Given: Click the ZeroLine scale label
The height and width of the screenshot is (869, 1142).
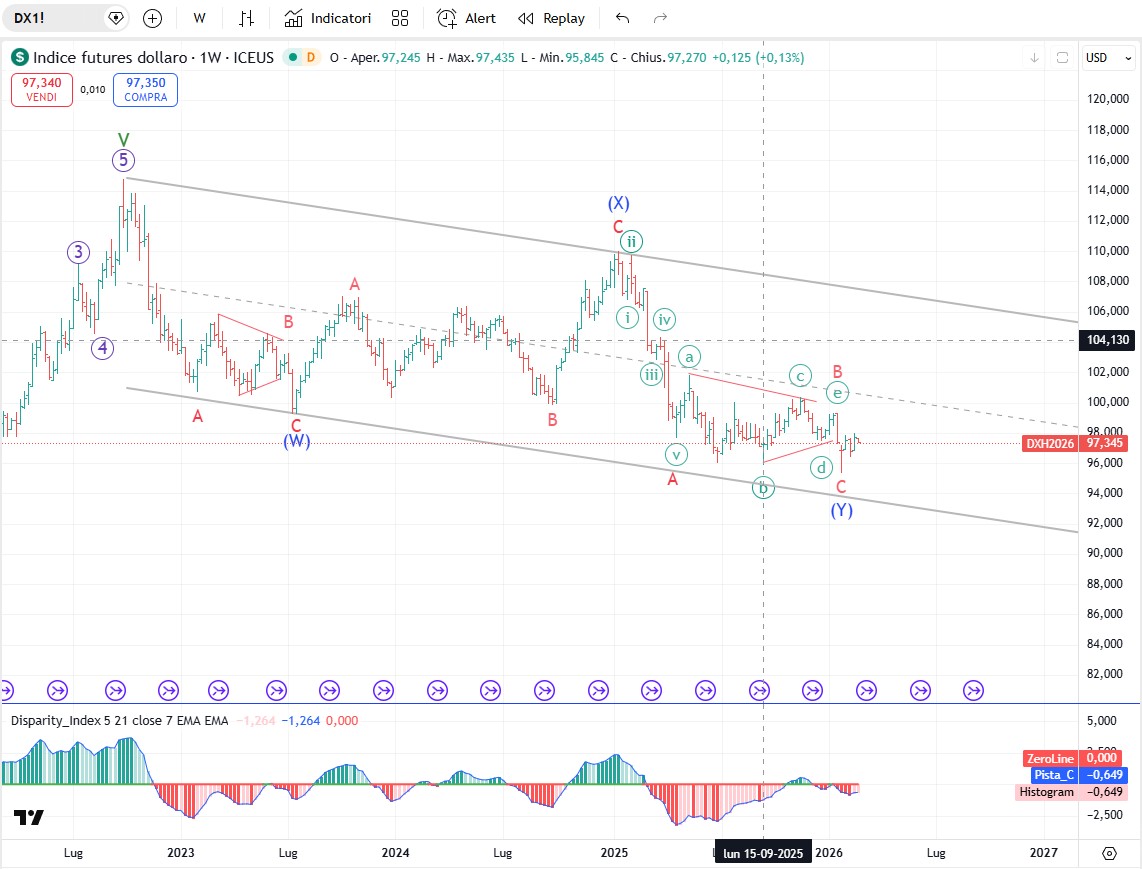Looking at the screenshot, I should click(x=1050, y=758).
